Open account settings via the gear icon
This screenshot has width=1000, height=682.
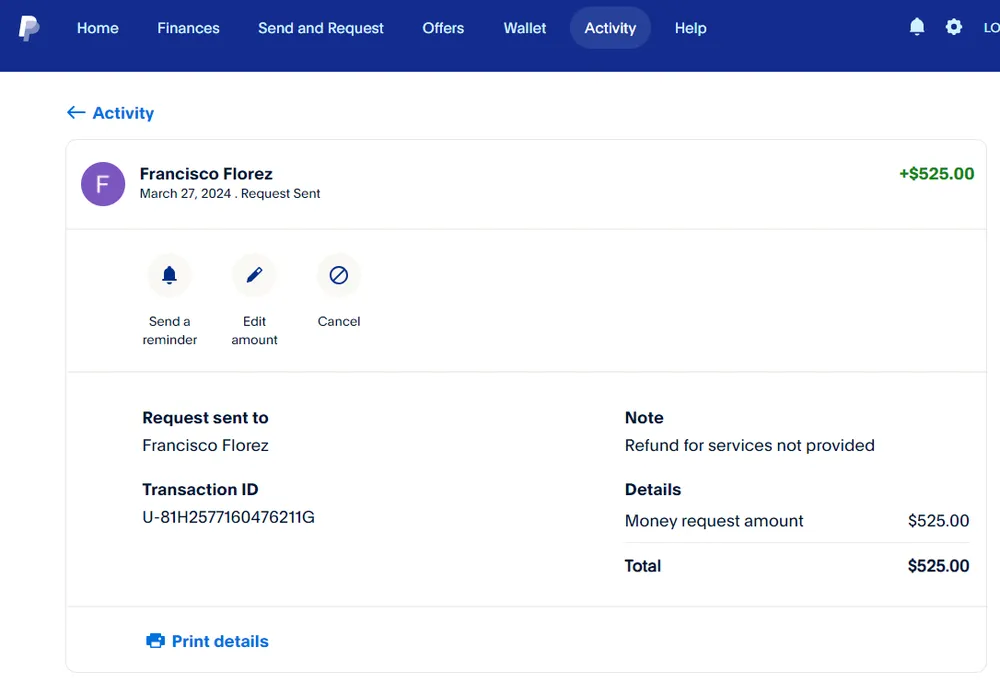point(954,27)
